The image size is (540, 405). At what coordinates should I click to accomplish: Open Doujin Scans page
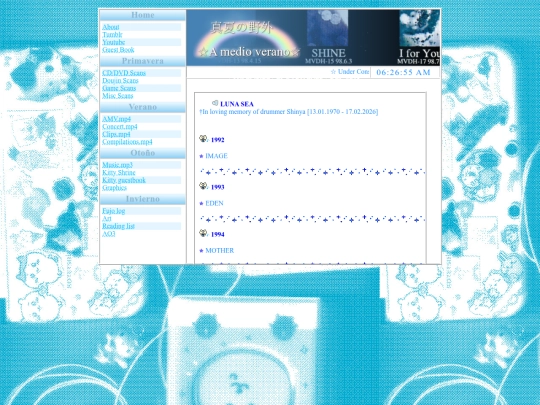120,80
